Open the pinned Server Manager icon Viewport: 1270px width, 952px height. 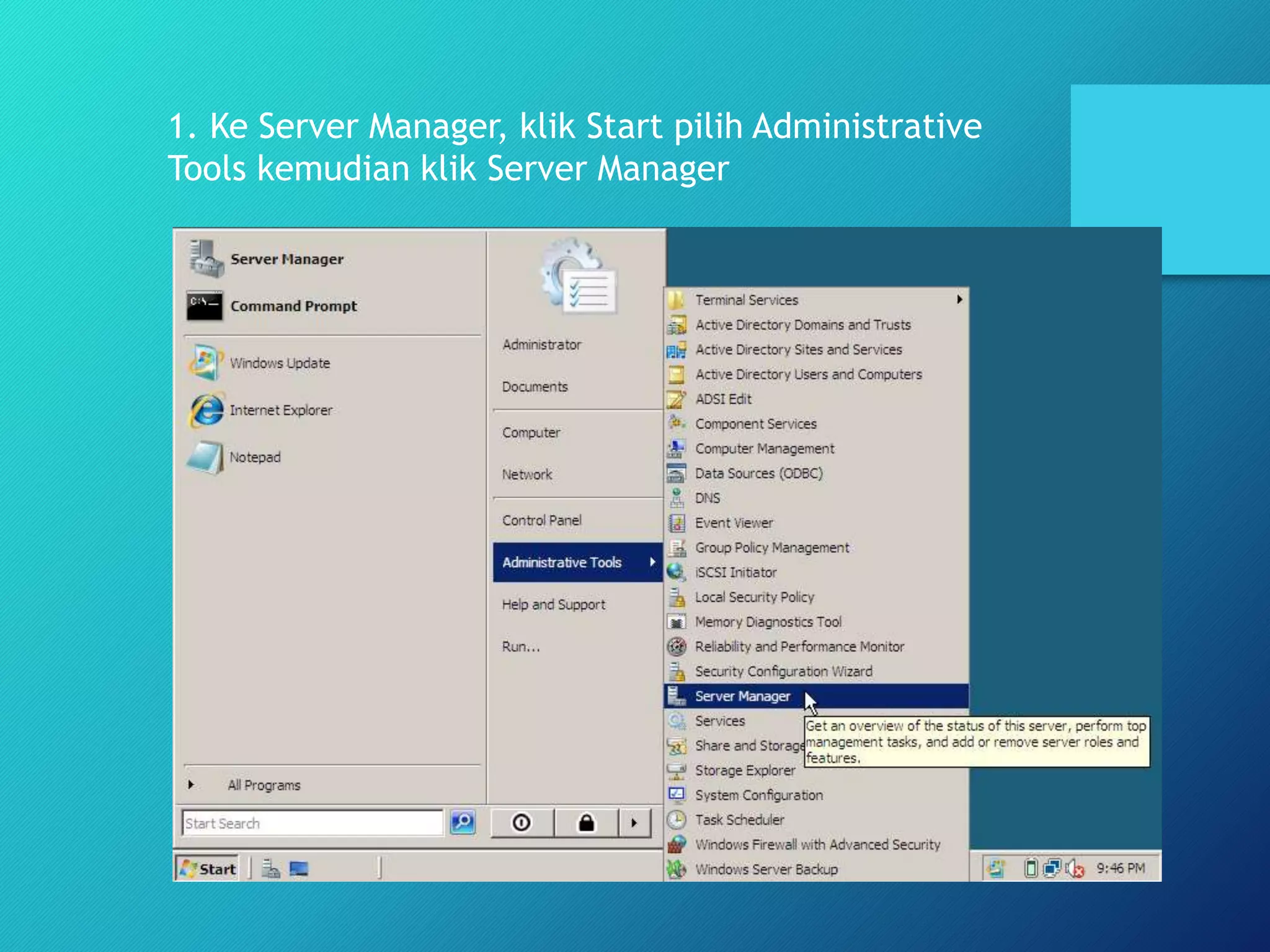pyautogui.click(x=205, y=259)
